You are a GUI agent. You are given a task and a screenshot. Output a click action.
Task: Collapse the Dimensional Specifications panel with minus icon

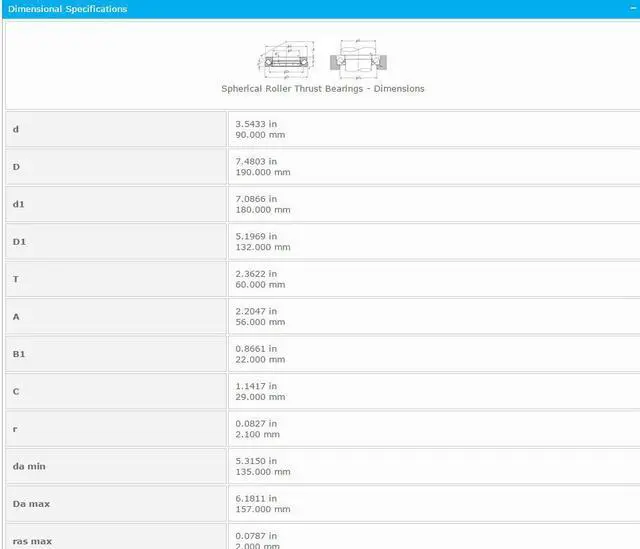633,8
